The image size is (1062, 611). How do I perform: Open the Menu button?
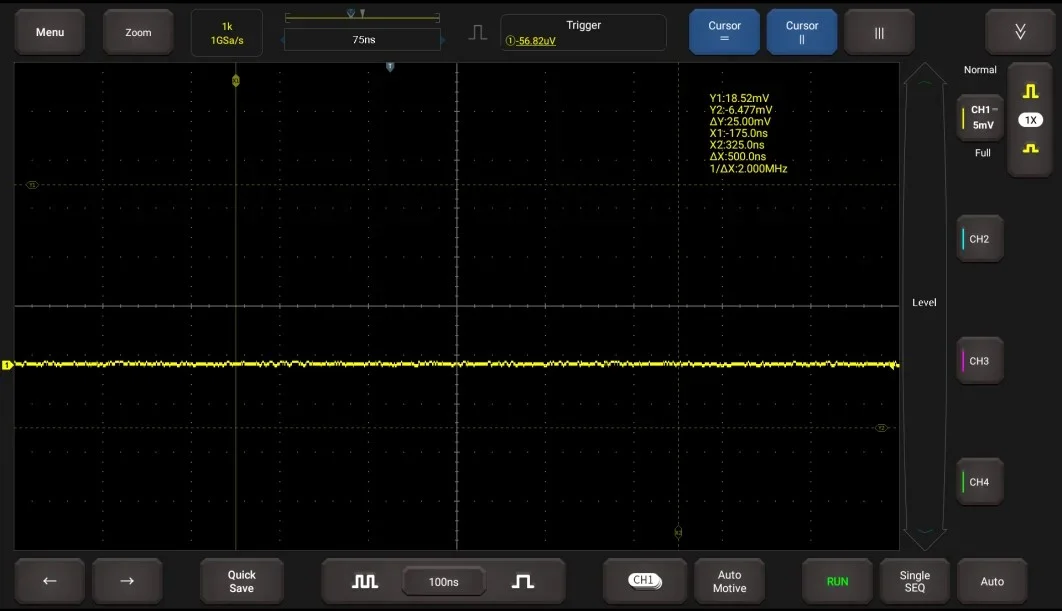pyautogui.click(x=50, y=32)
